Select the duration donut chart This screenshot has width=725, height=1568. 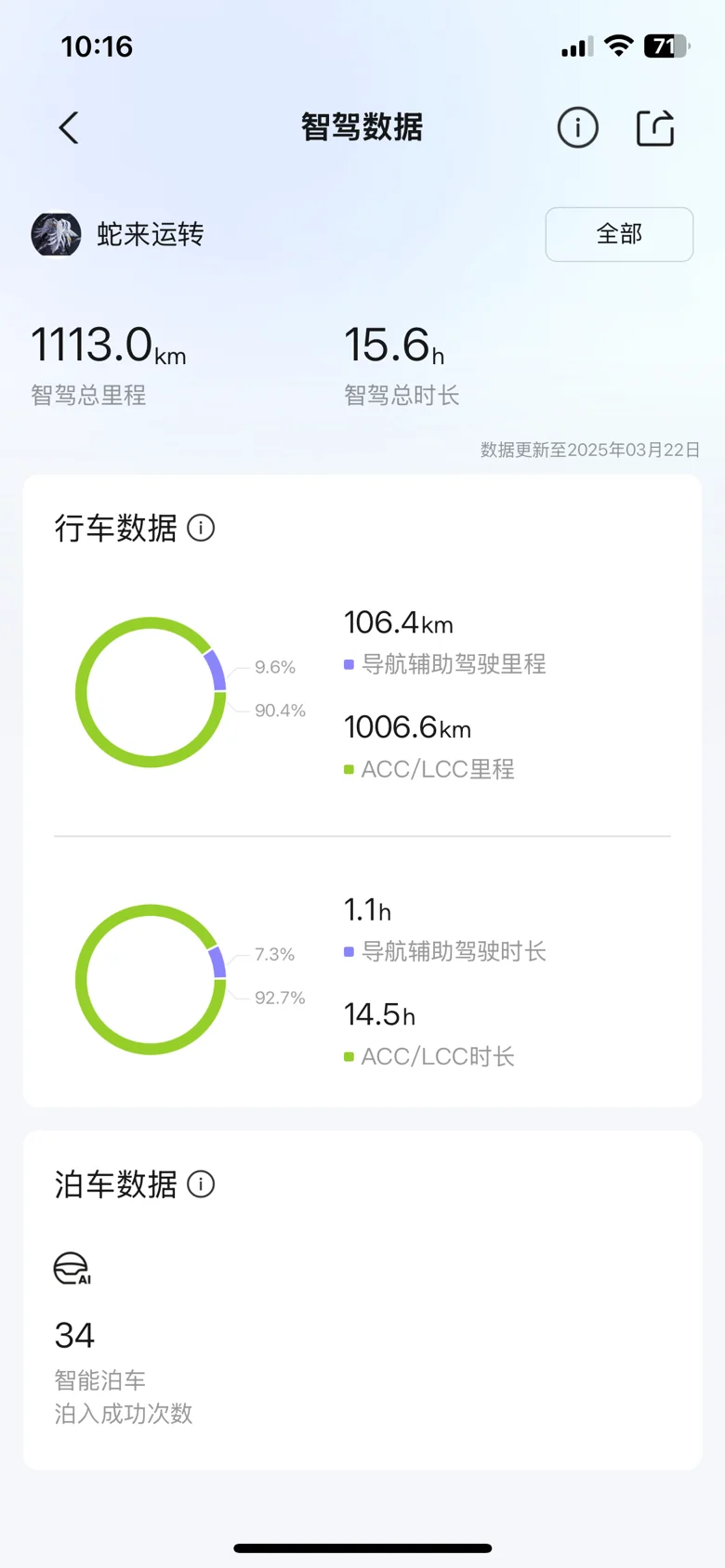pyautogui.click(x=151, y=979)
